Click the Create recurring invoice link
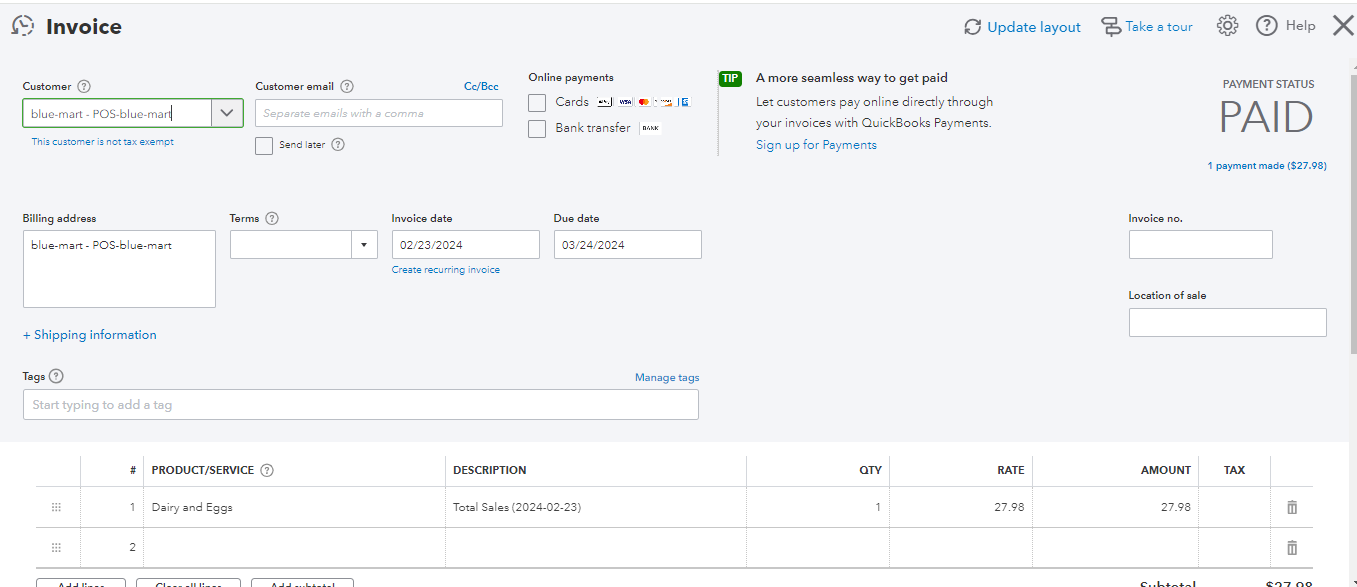This screenshot has height=587, width=1357. [x=446, y=270]
